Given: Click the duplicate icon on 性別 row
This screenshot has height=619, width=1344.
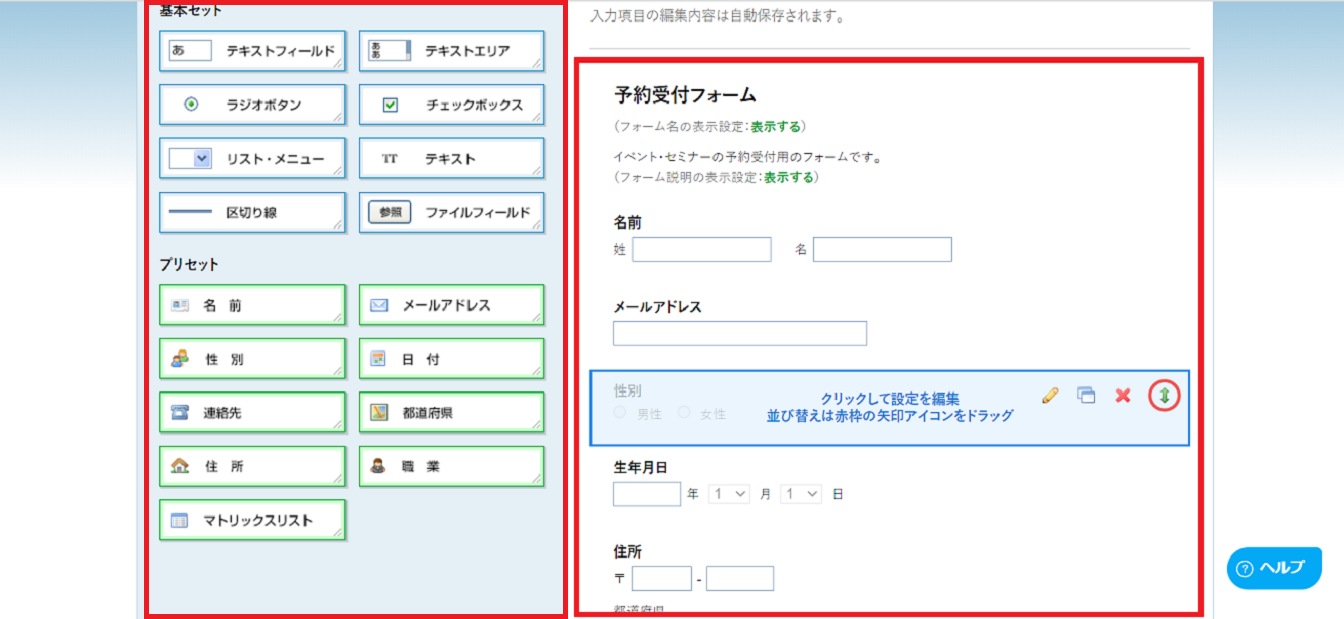Looking at the screenshot, I should [x=1086, y=395].
